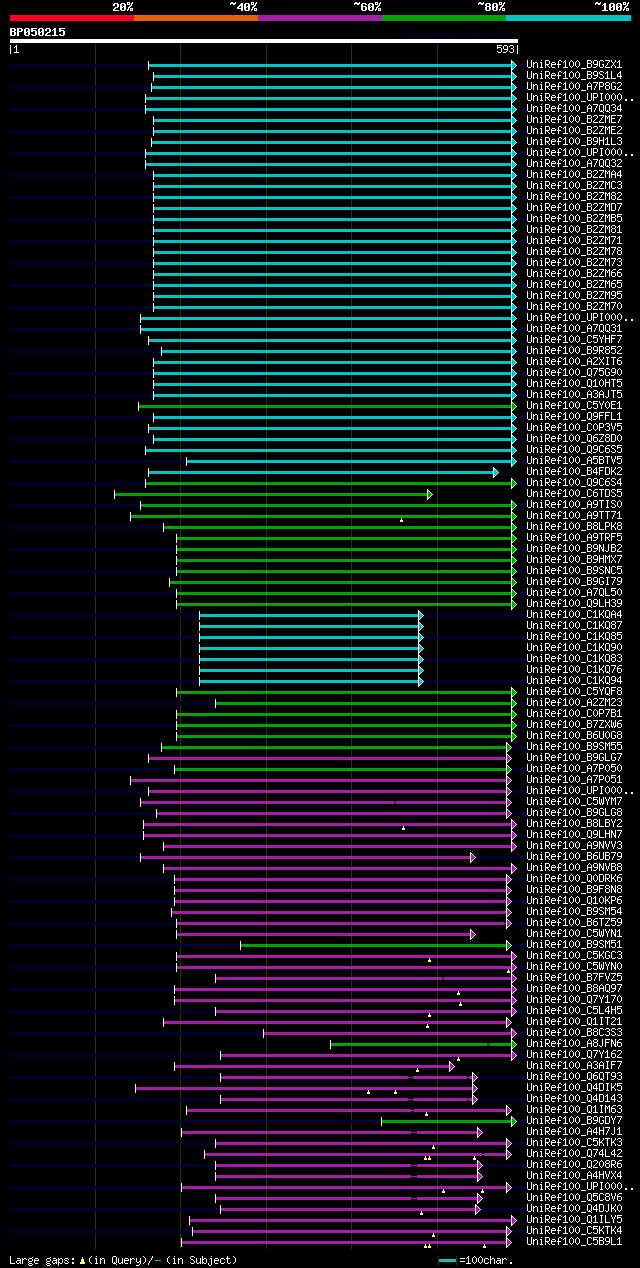The width and height of the screenshot is (640, 1268).
Task: Click the label UniRef100_C1KQ94
Action: 575,681
